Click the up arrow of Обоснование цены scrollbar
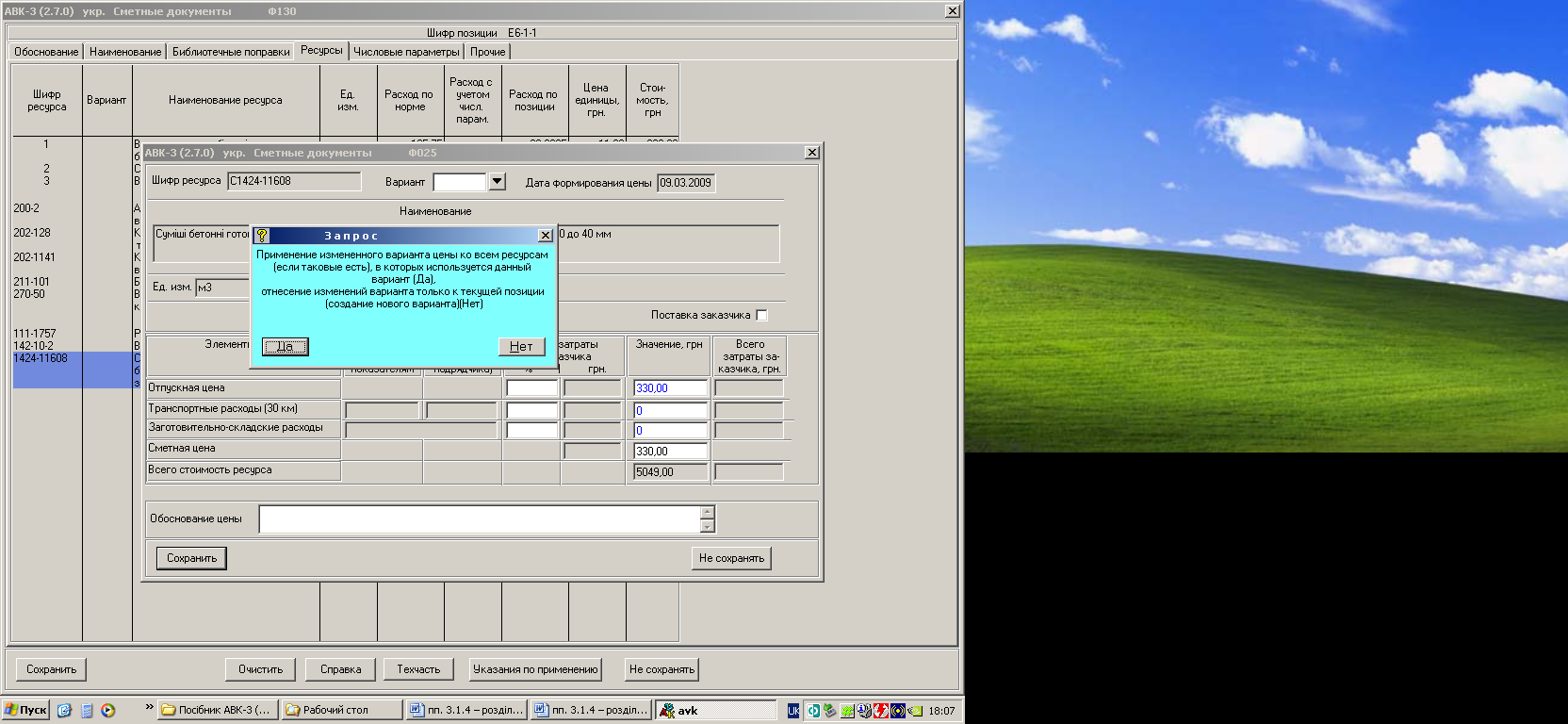Viewport: 1568px width, 724px height. pyautogui.click(x=708, y=512)
